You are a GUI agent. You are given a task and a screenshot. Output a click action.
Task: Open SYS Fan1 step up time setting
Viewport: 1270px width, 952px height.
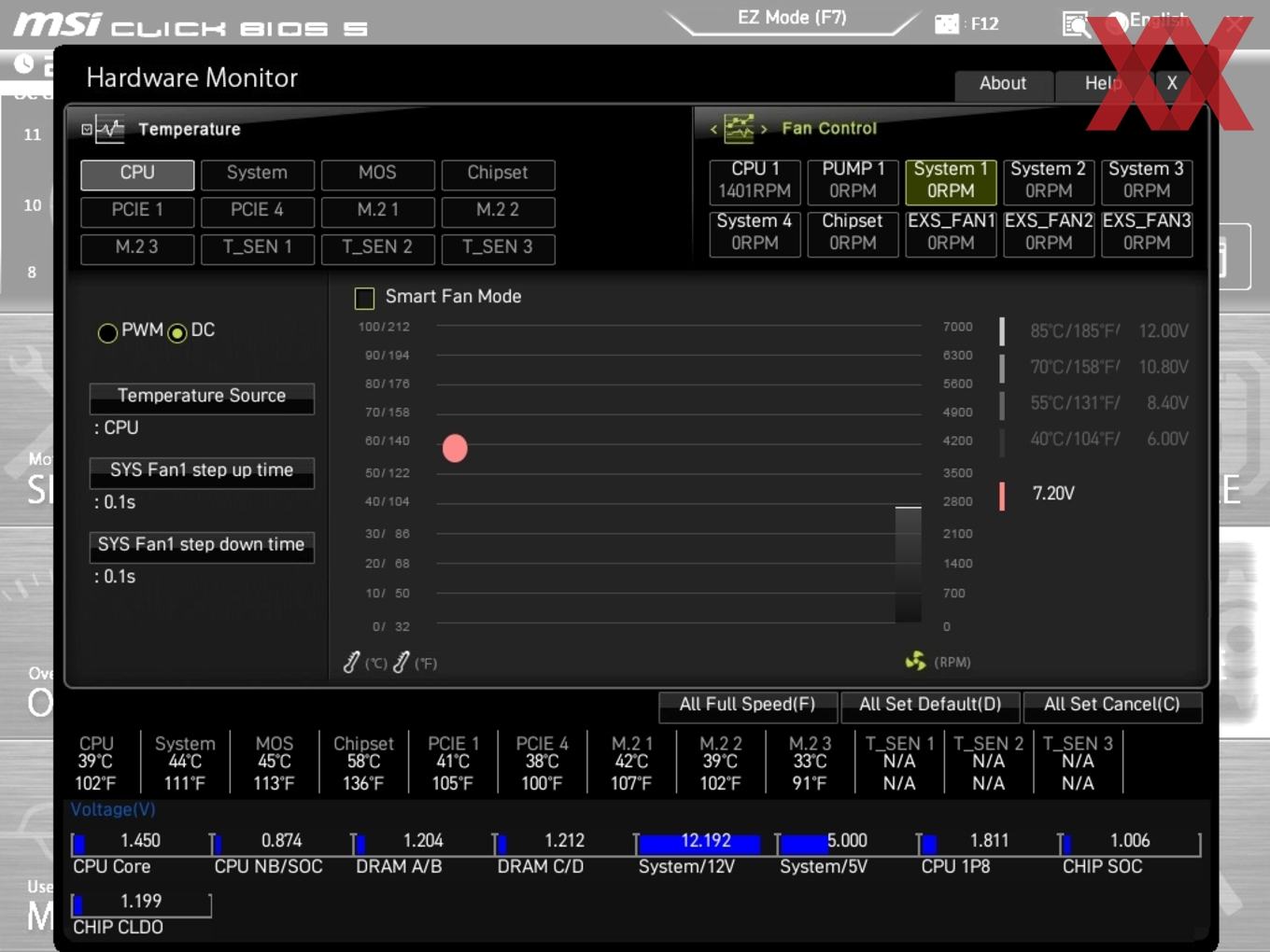[202, 472]
